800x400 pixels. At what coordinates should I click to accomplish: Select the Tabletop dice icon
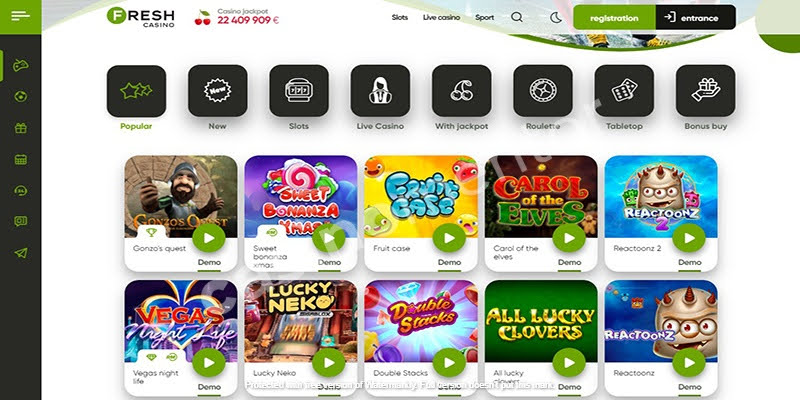coord(624,91)
